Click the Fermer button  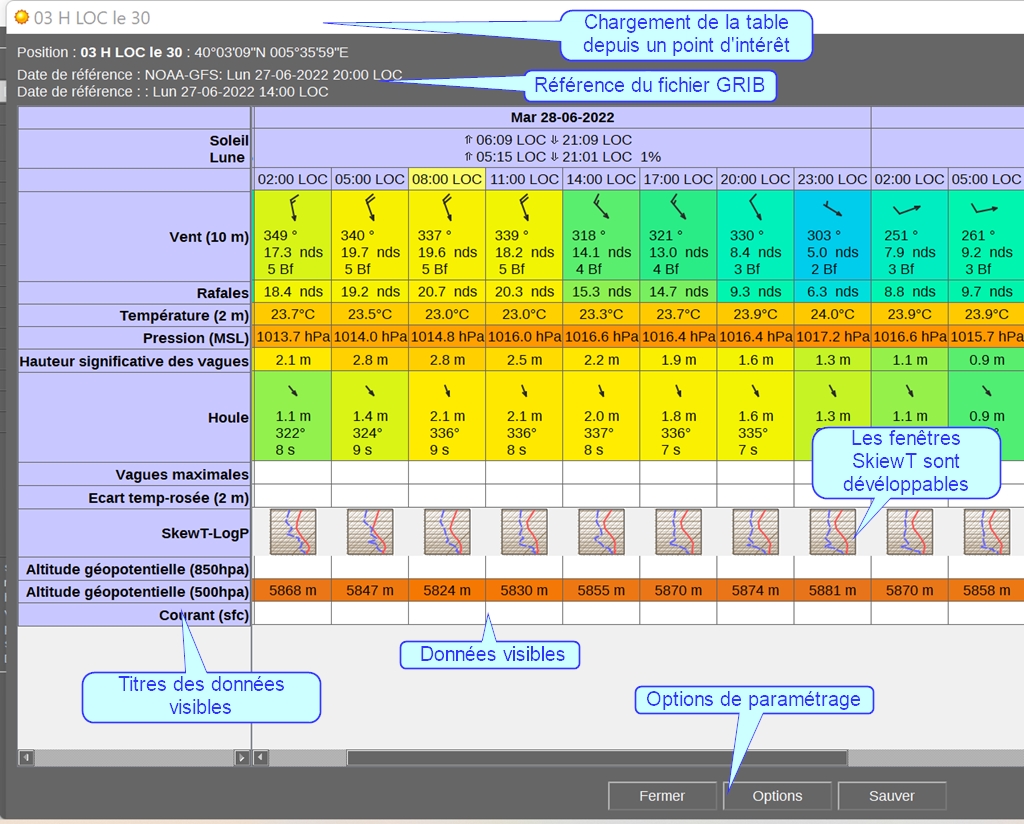point(662,796)
